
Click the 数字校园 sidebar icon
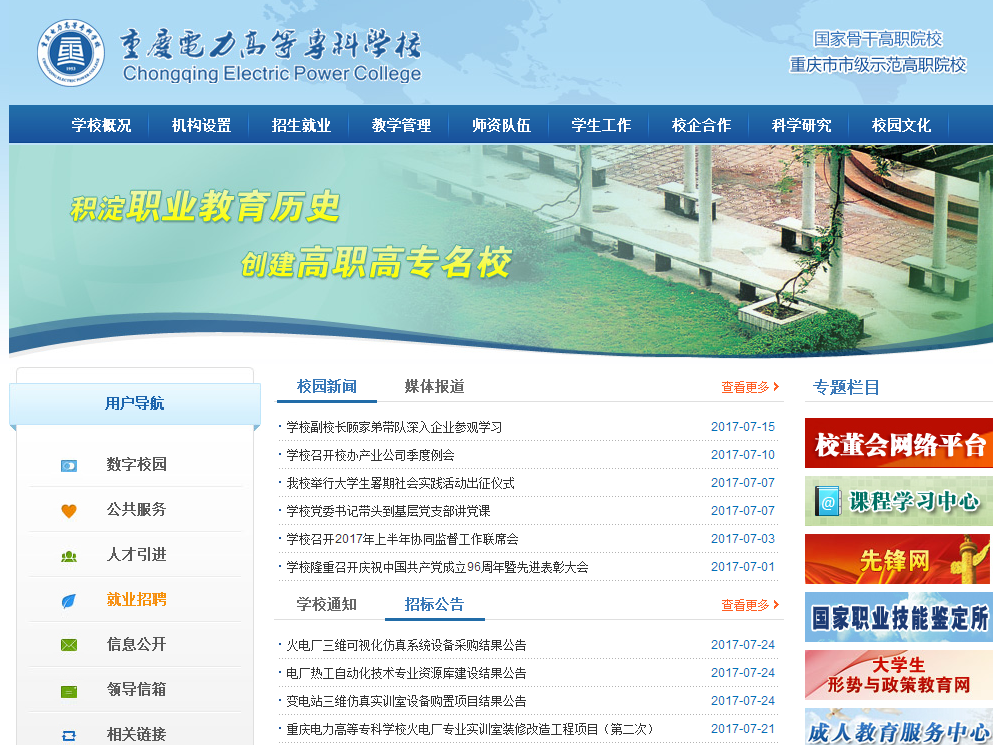(x=69, y=465)
